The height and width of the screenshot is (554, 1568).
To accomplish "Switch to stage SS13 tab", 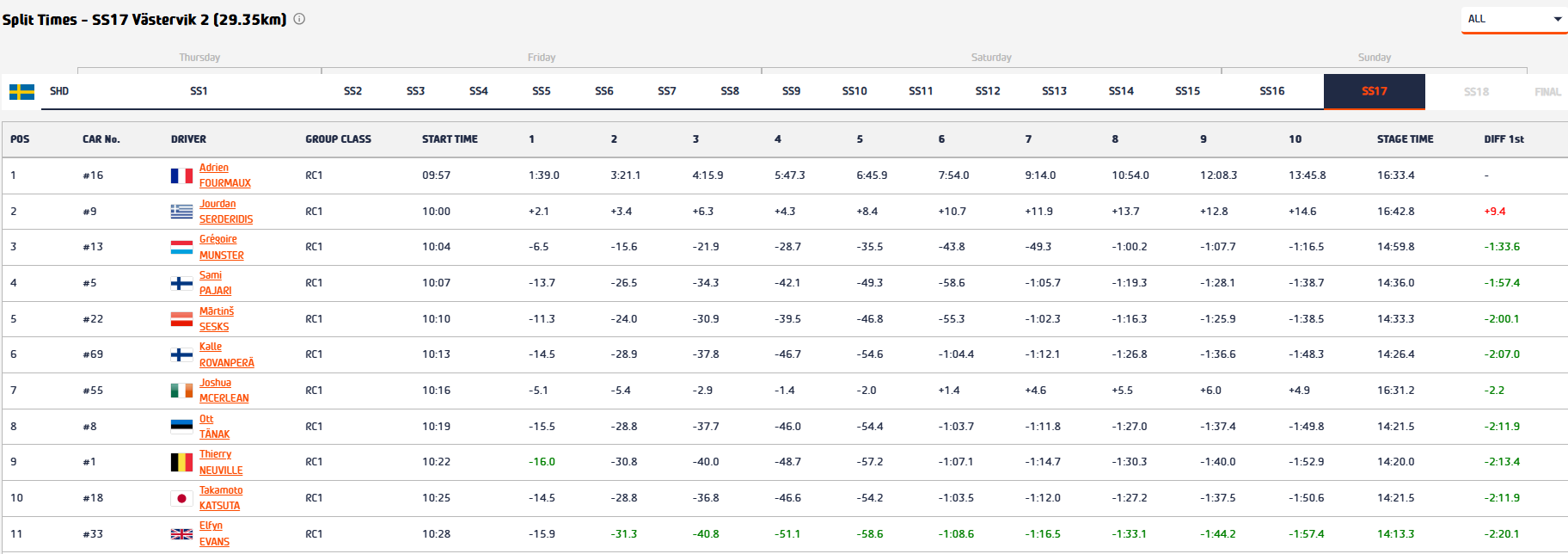I will coord(1054,91).
